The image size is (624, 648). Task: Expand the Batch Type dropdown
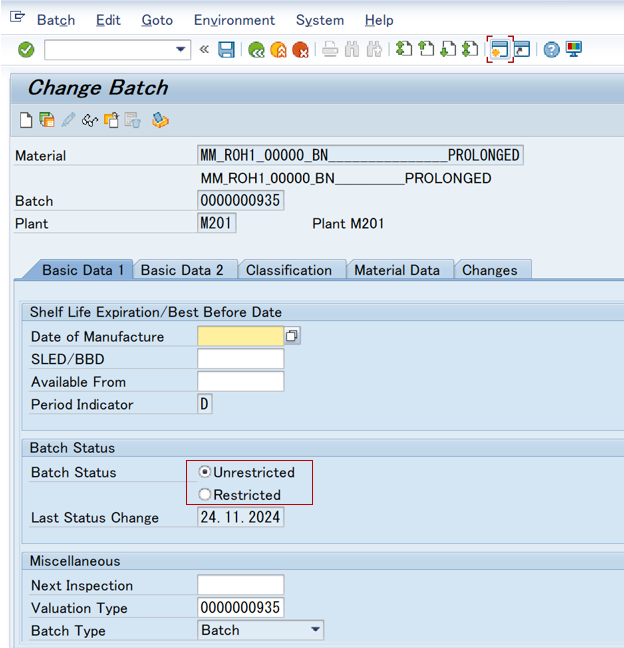click(315, 630)
